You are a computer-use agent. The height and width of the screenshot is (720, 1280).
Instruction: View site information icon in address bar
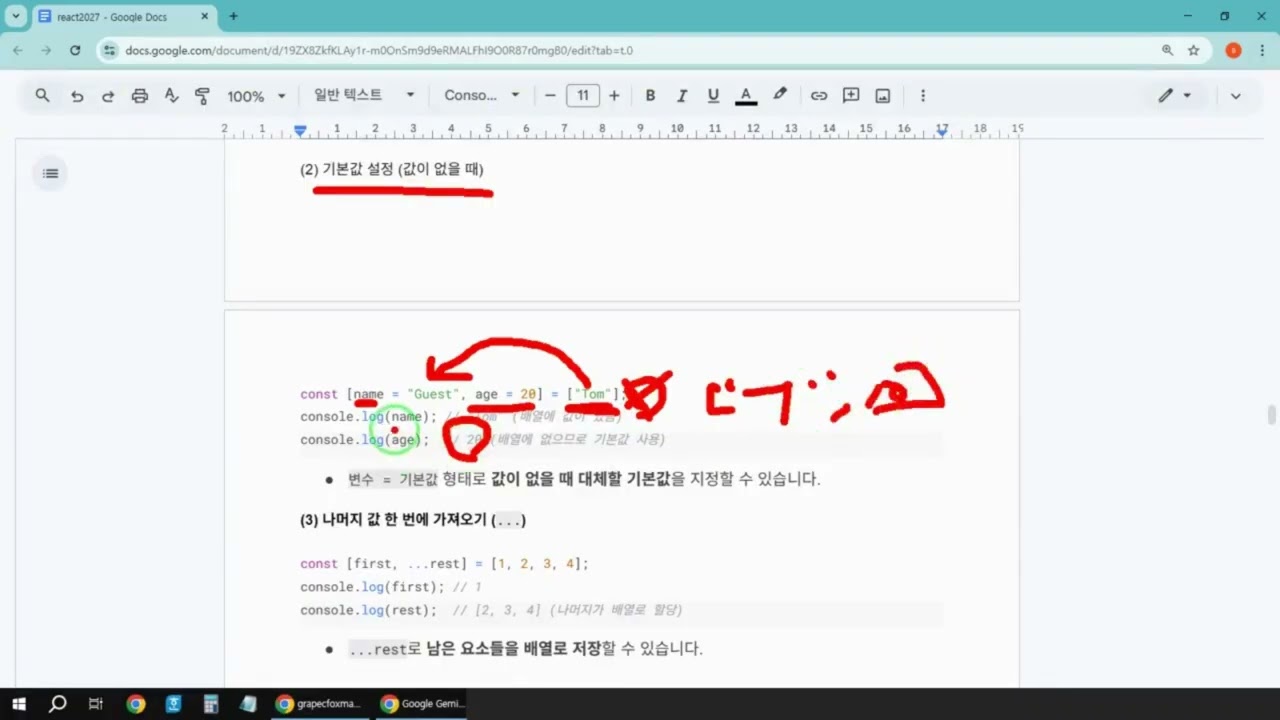coord(111,50)
